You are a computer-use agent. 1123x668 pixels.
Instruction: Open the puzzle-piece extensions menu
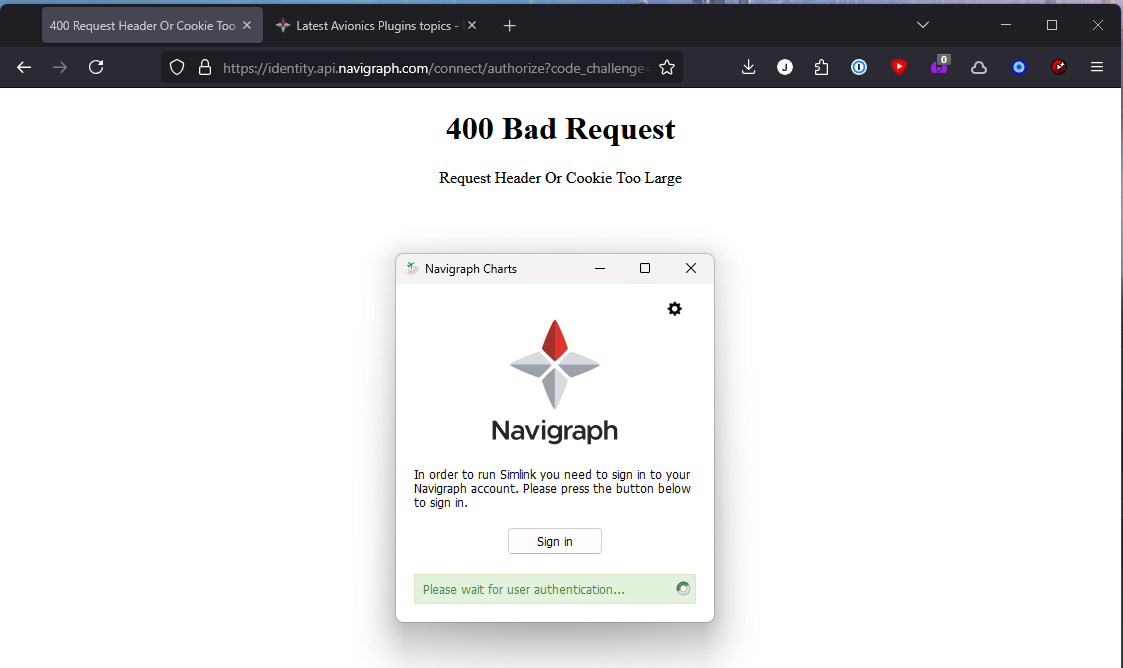coord(821,67)
